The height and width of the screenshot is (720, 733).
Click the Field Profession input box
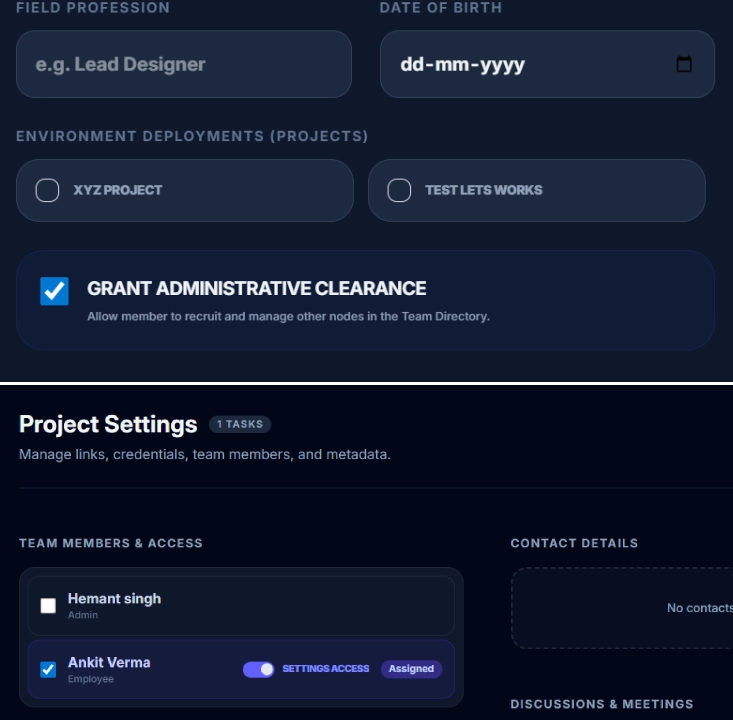pyautogui.click(x=184, y=64)
